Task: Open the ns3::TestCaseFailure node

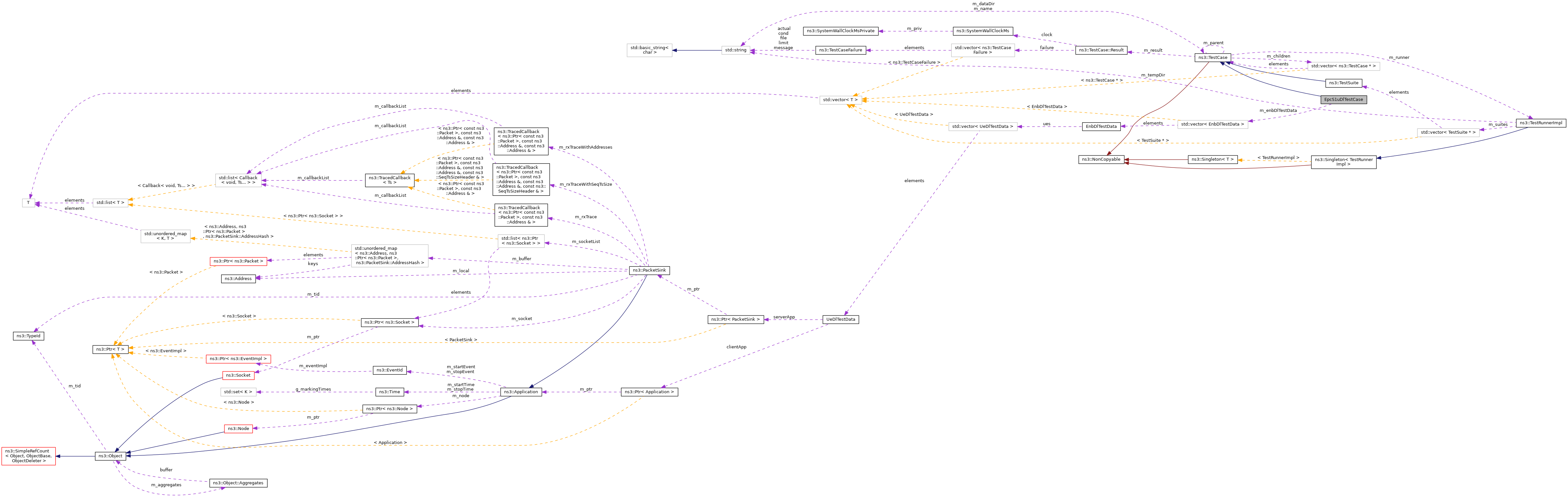Action: click(841, 50)
